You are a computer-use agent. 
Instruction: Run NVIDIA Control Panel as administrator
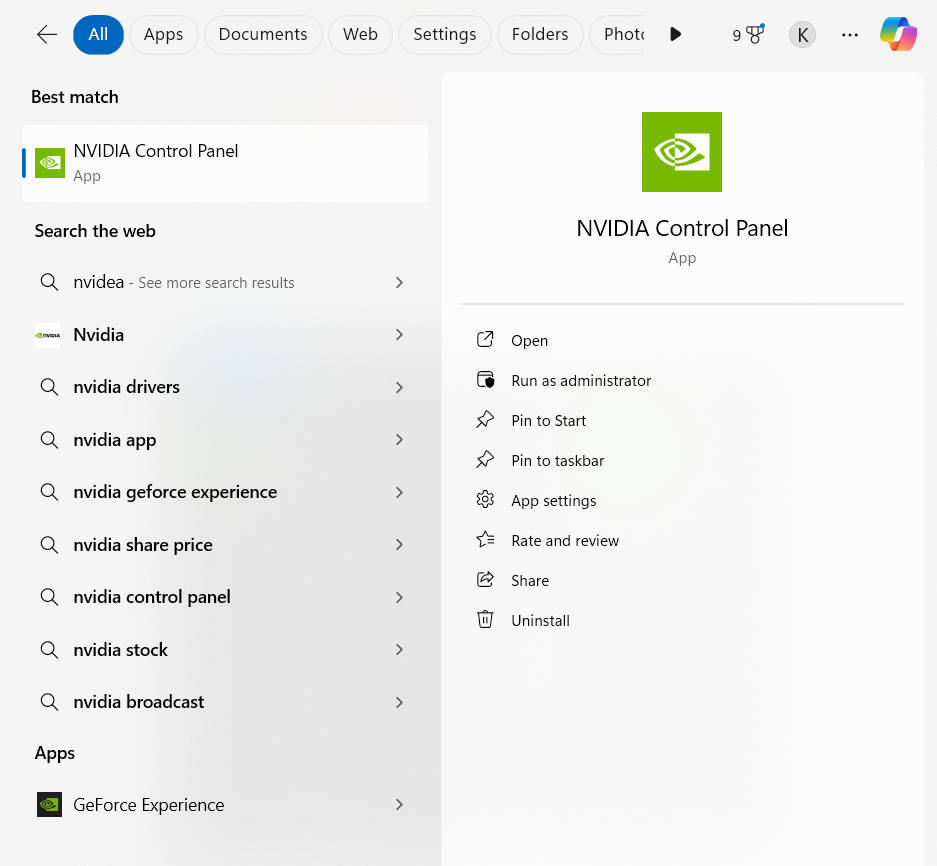580,380
